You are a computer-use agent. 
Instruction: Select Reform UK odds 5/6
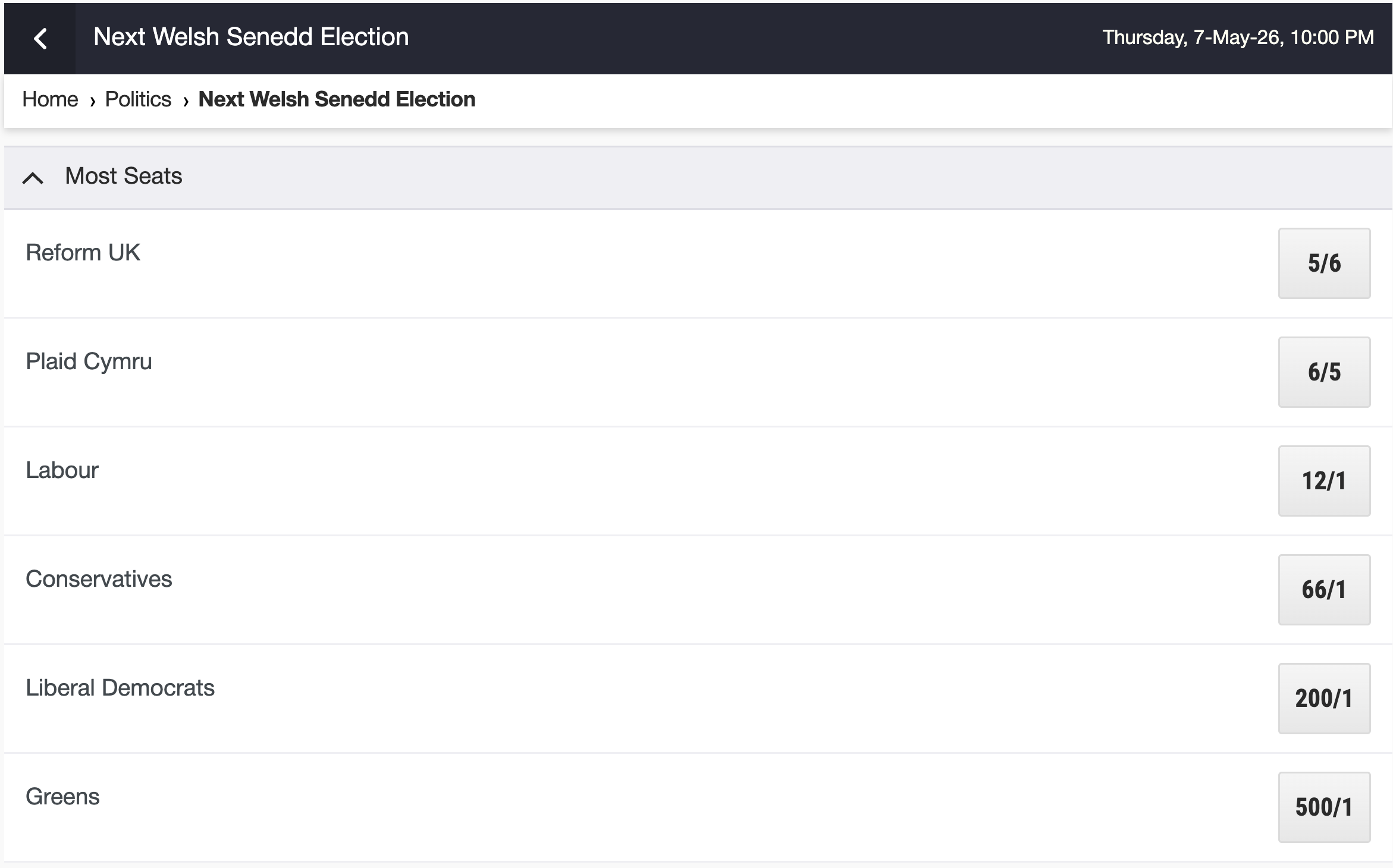tap(1323, 263)
